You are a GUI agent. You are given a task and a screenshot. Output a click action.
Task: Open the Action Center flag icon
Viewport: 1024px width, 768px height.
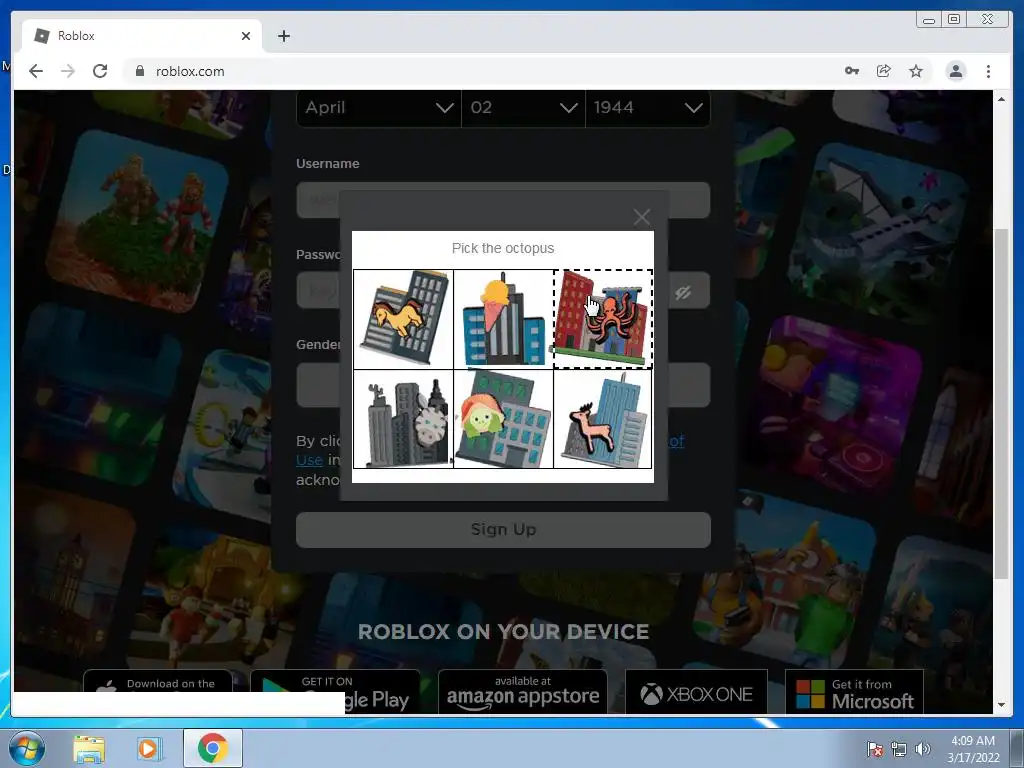tap(874, 749)
